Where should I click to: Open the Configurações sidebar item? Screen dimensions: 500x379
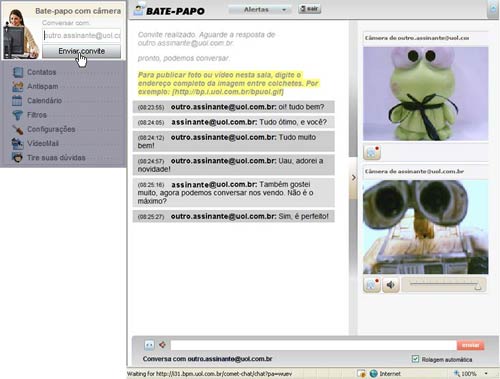[x=51, y=129]
